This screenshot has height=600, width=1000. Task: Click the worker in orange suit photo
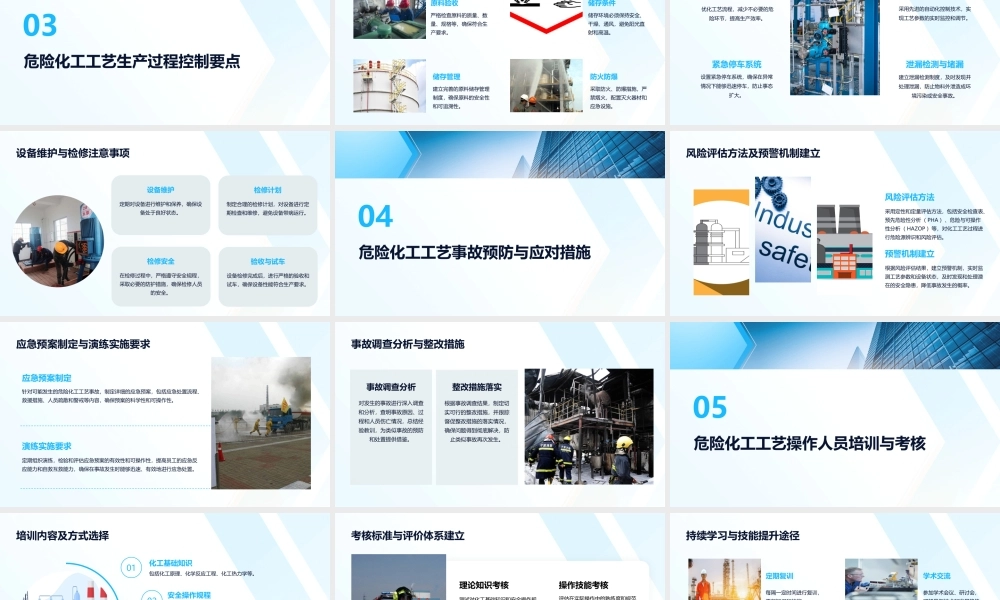pos(724,580)
